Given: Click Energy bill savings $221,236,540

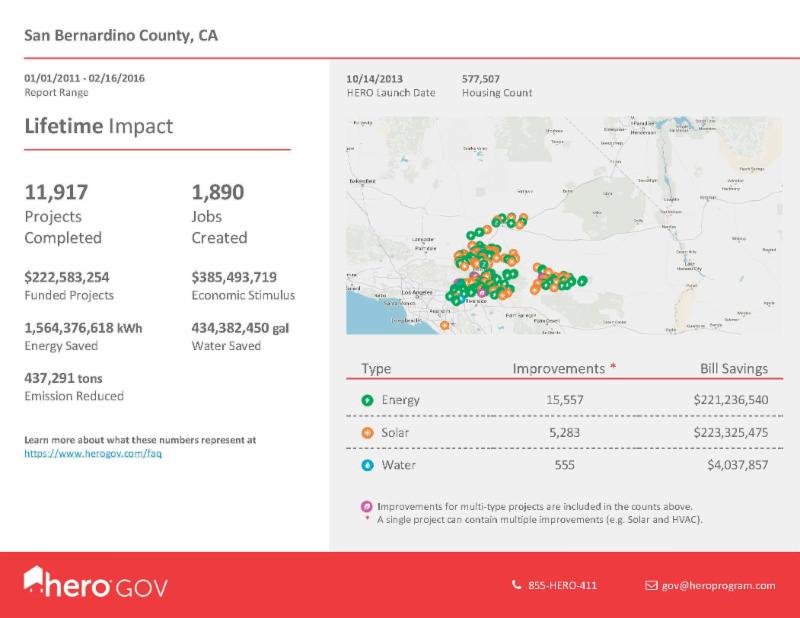Looking at the screenshot, I should coord(731,400).
